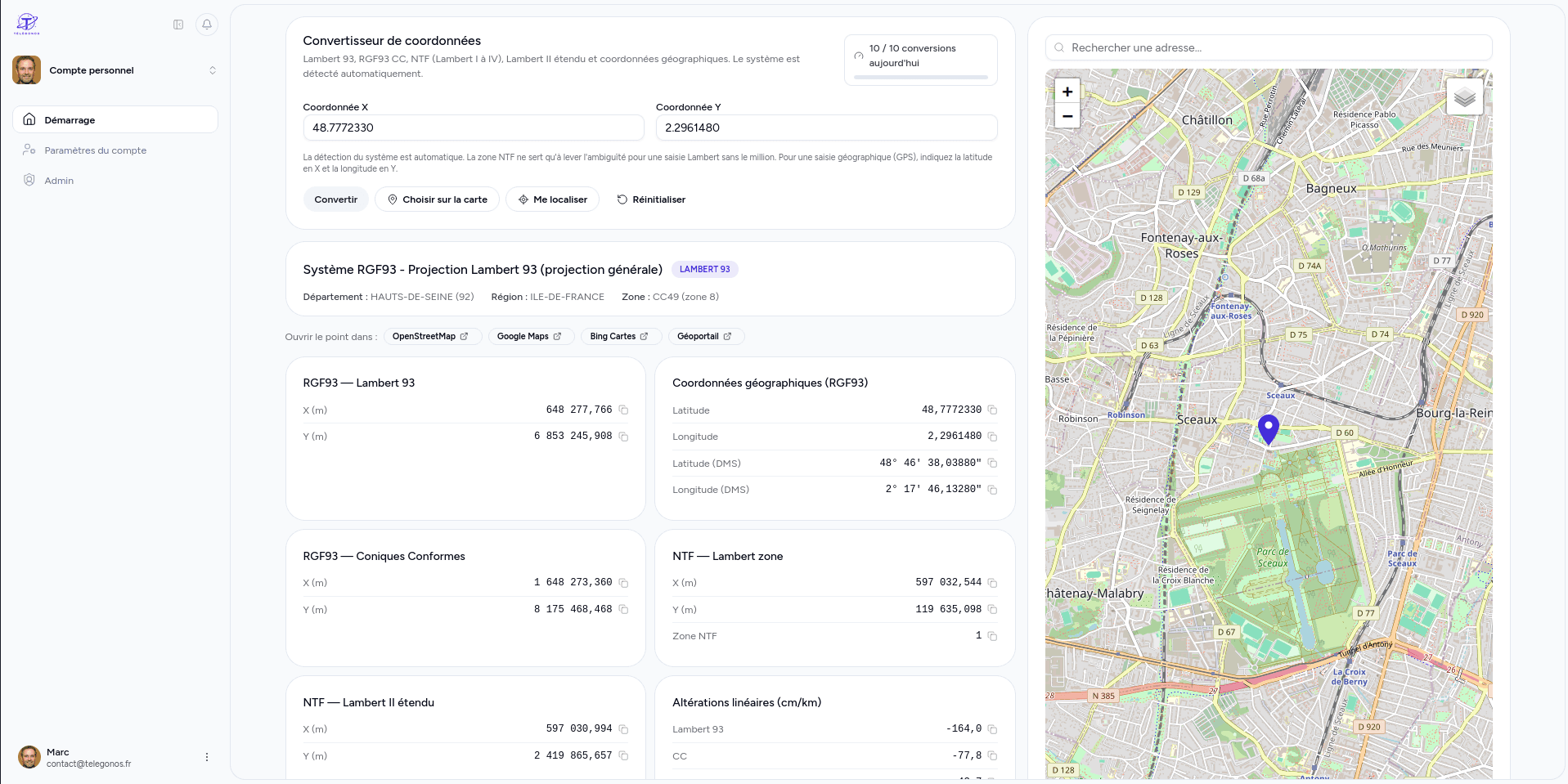Click Choisir sur la carte
Viewport: 1568px width, 784px height.
tap(437, 199)
